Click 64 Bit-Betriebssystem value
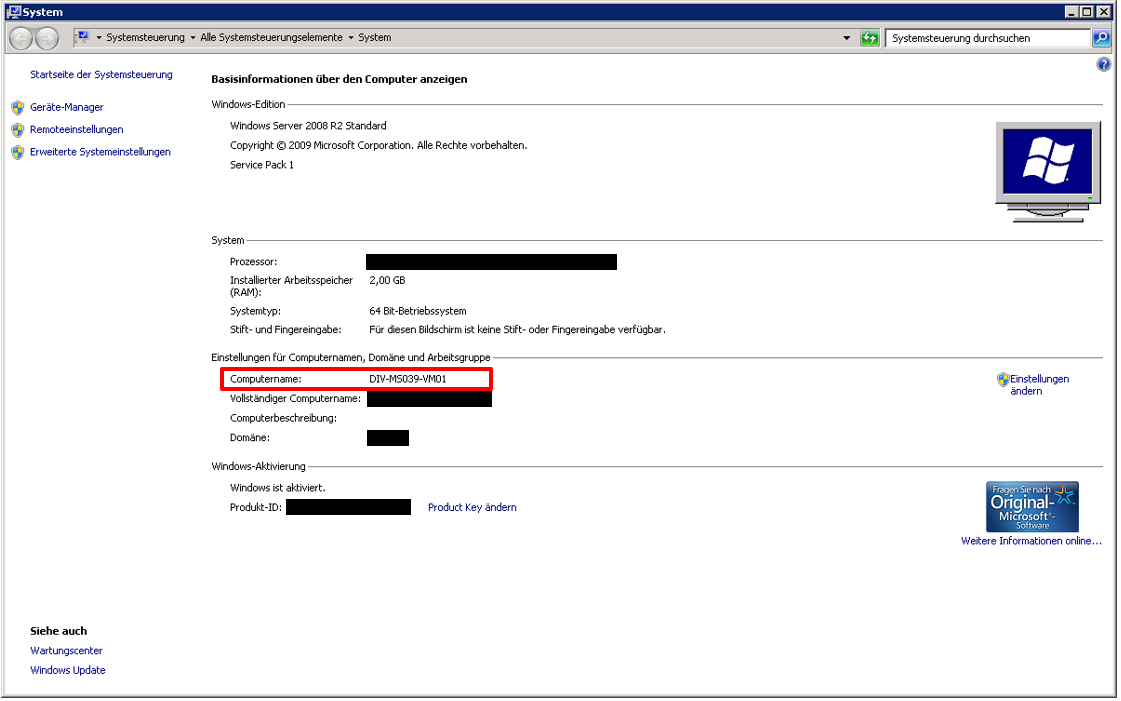1121x701 pixels. 418,311
